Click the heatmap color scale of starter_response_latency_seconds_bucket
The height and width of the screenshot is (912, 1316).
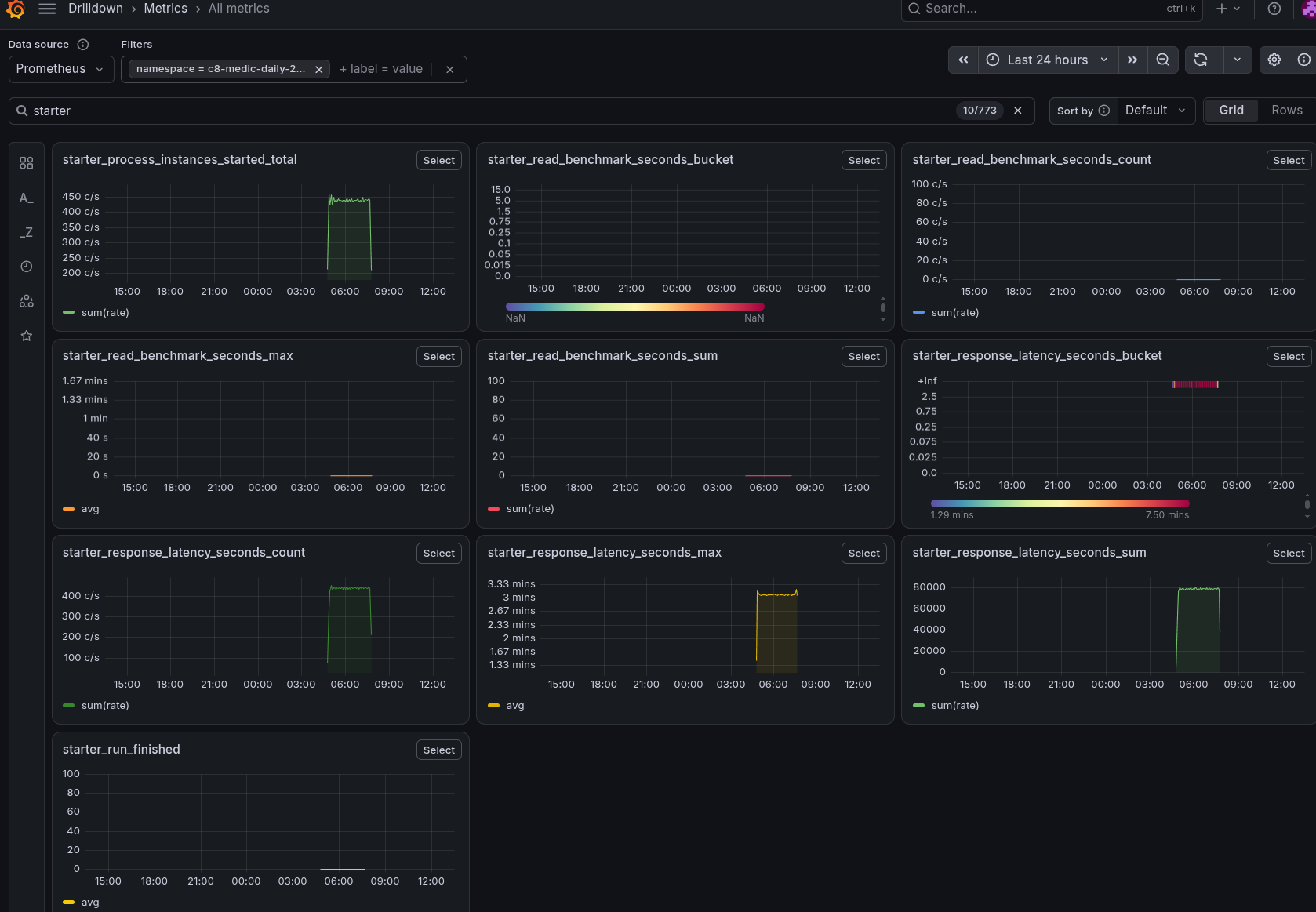click(x=1060, y=503)
